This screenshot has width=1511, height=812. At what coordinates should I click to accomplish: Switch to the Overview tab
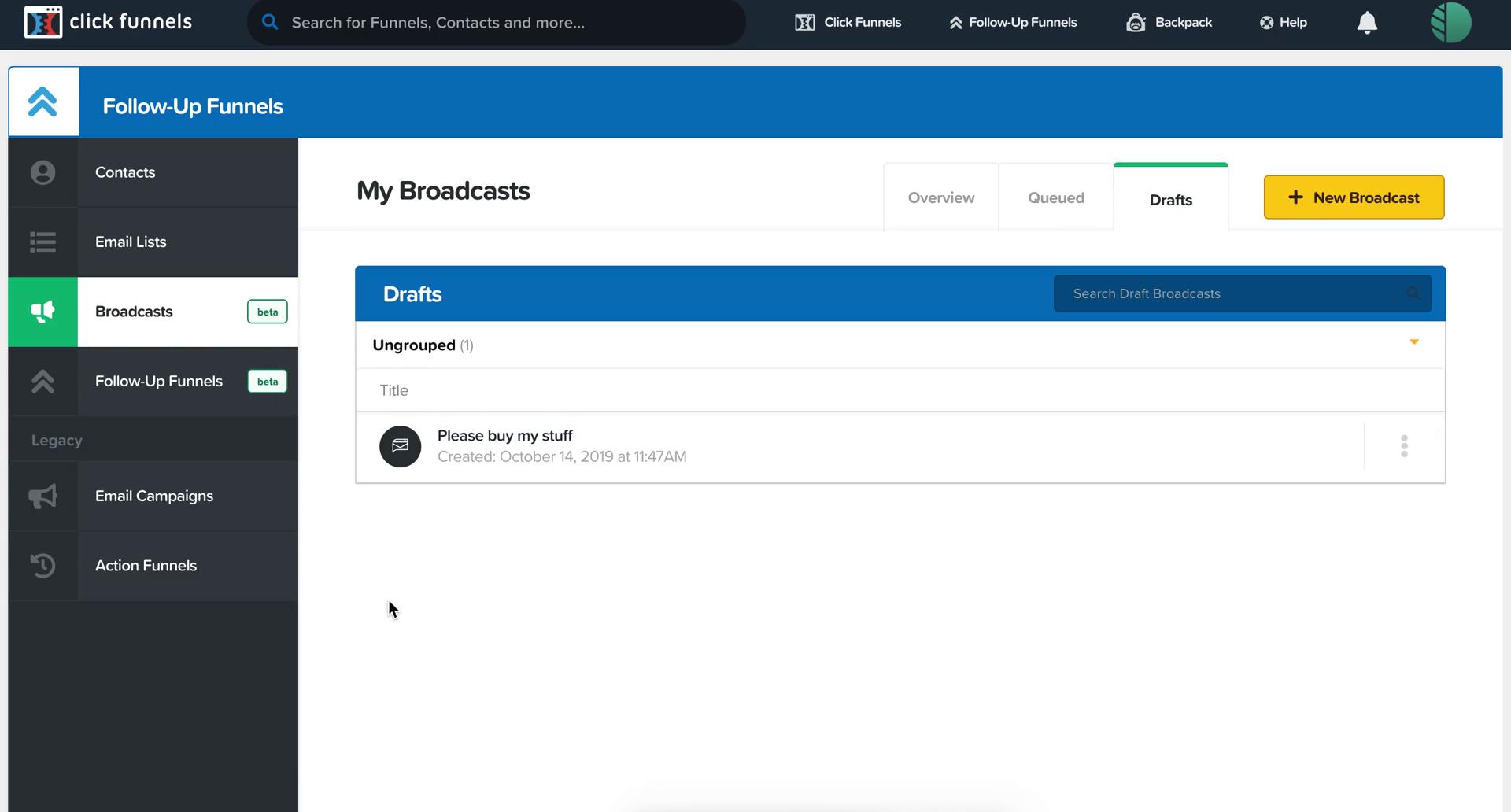pos(941,197)
